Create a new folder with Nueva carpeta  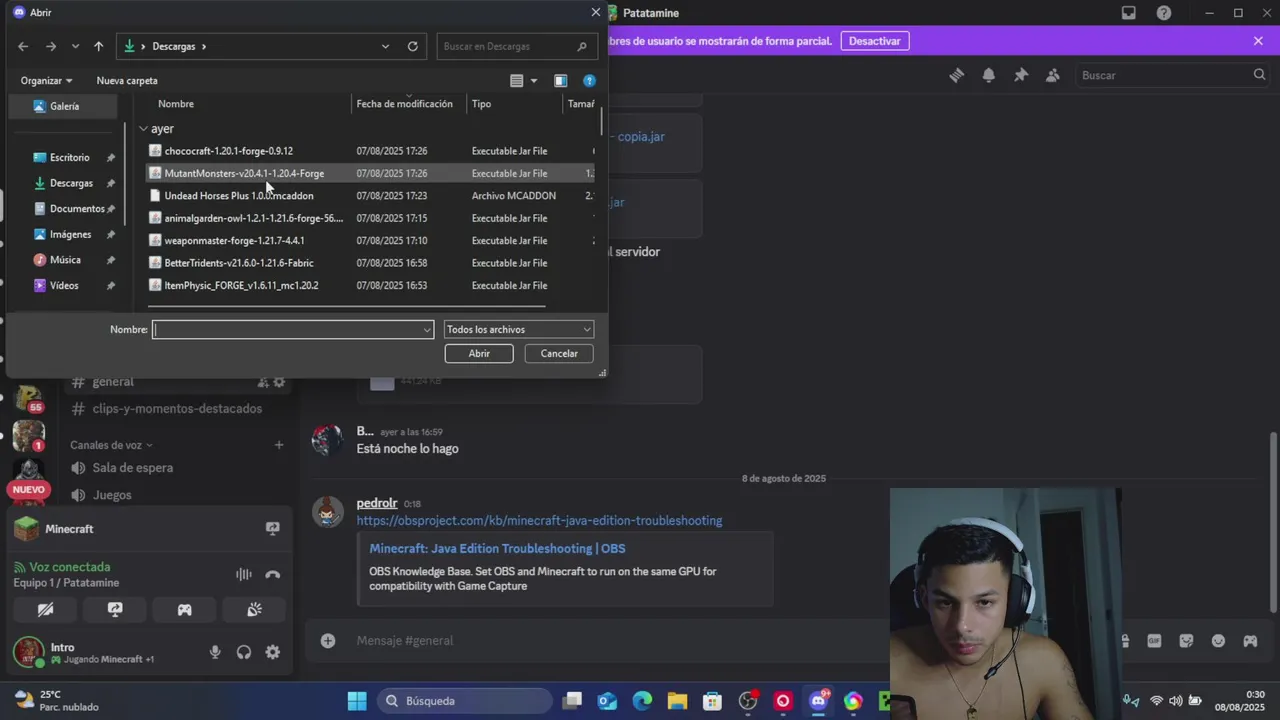(127, 81)
